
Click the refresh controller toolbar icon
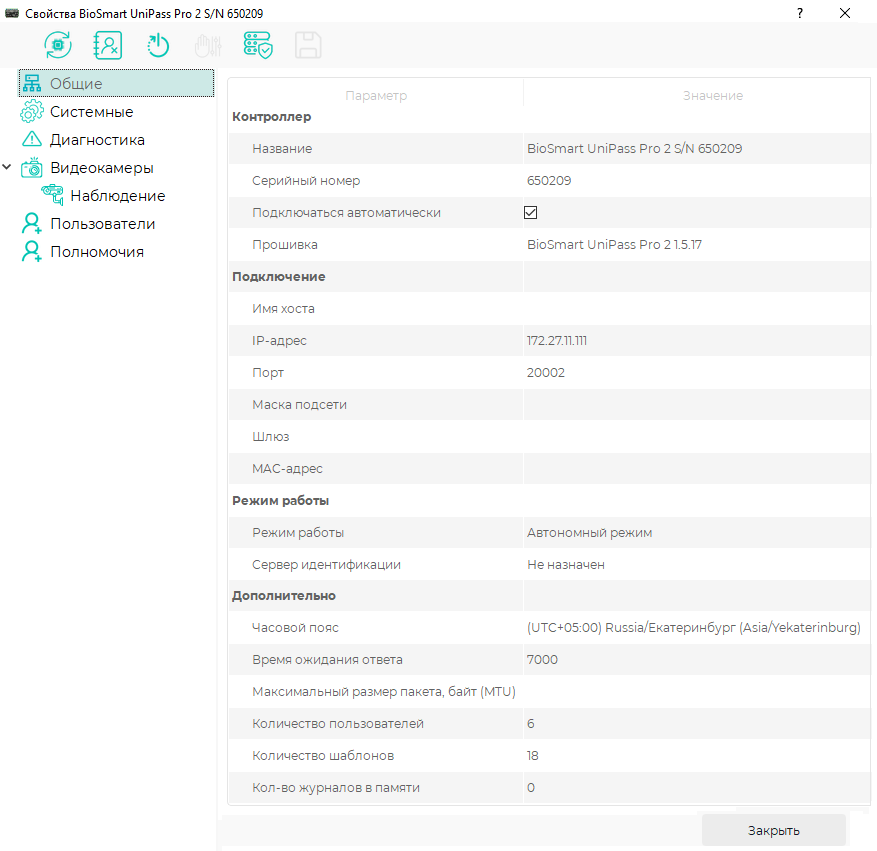click(58, 45)
